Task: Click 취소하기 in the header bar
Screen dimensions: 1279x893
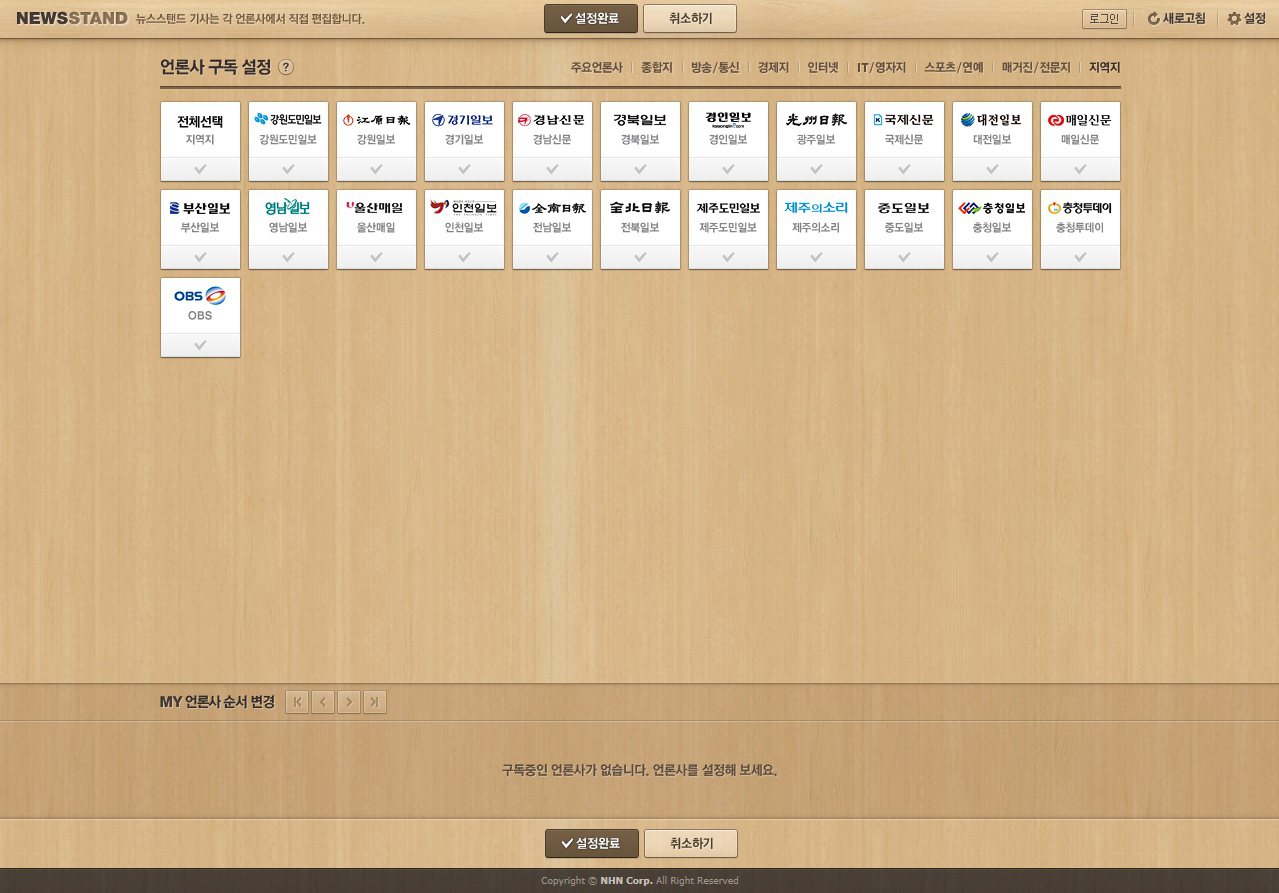Action: point(690,18)
